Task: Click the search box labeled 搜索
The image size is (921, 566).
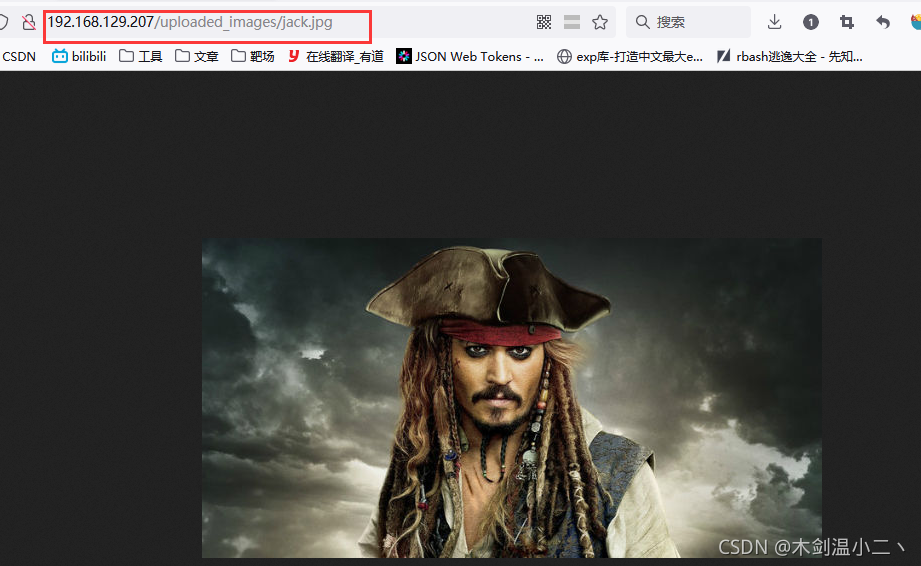Action: point(688,22)
